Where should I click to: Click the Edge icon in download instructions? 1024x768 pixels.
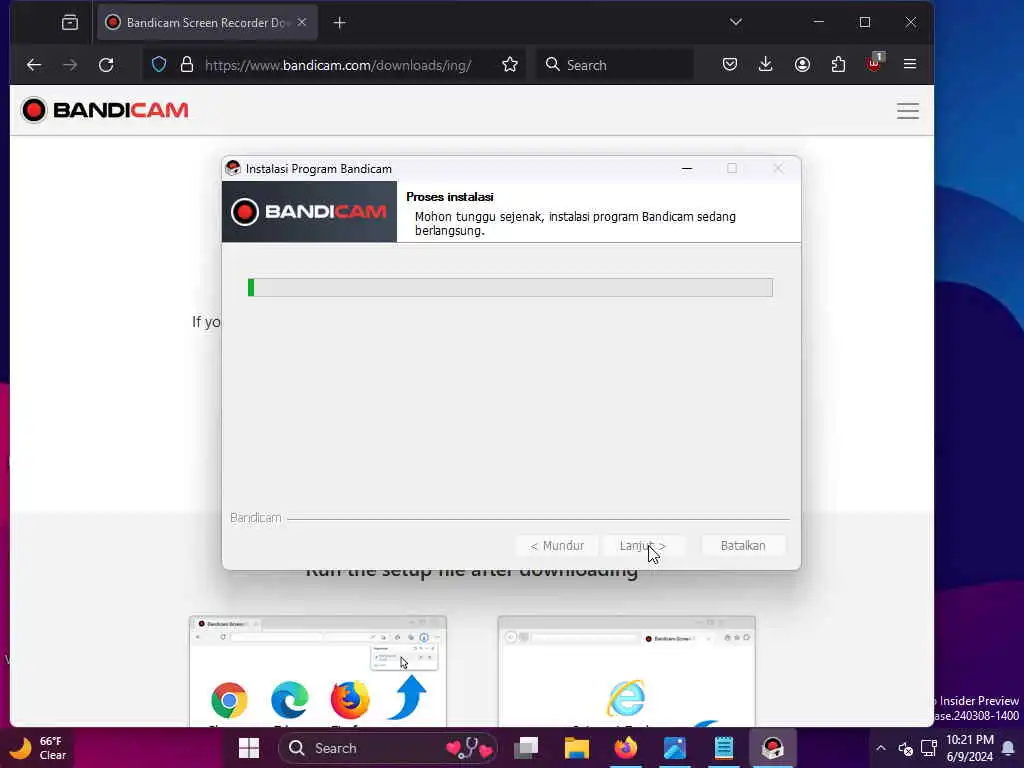pyautogui.click(x=289, y=699)
